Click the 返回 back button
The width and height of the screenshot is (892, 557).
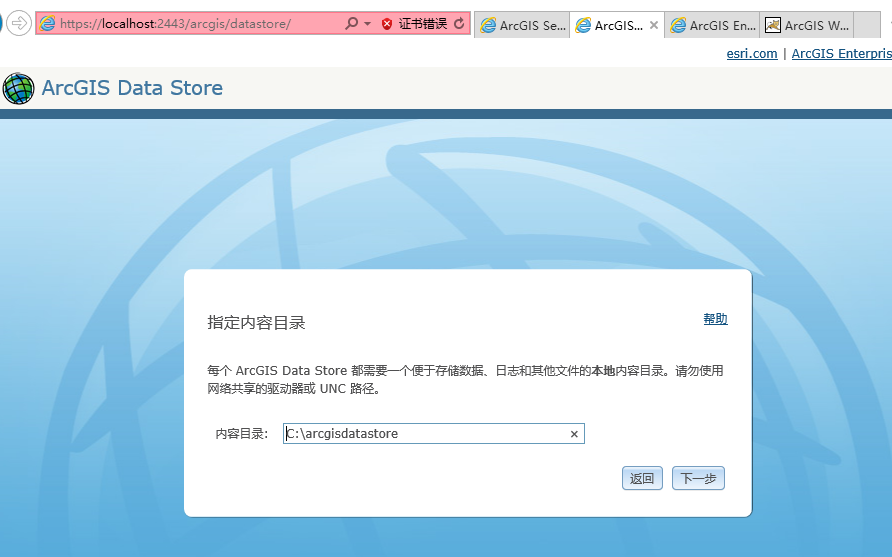coord(642,478)
